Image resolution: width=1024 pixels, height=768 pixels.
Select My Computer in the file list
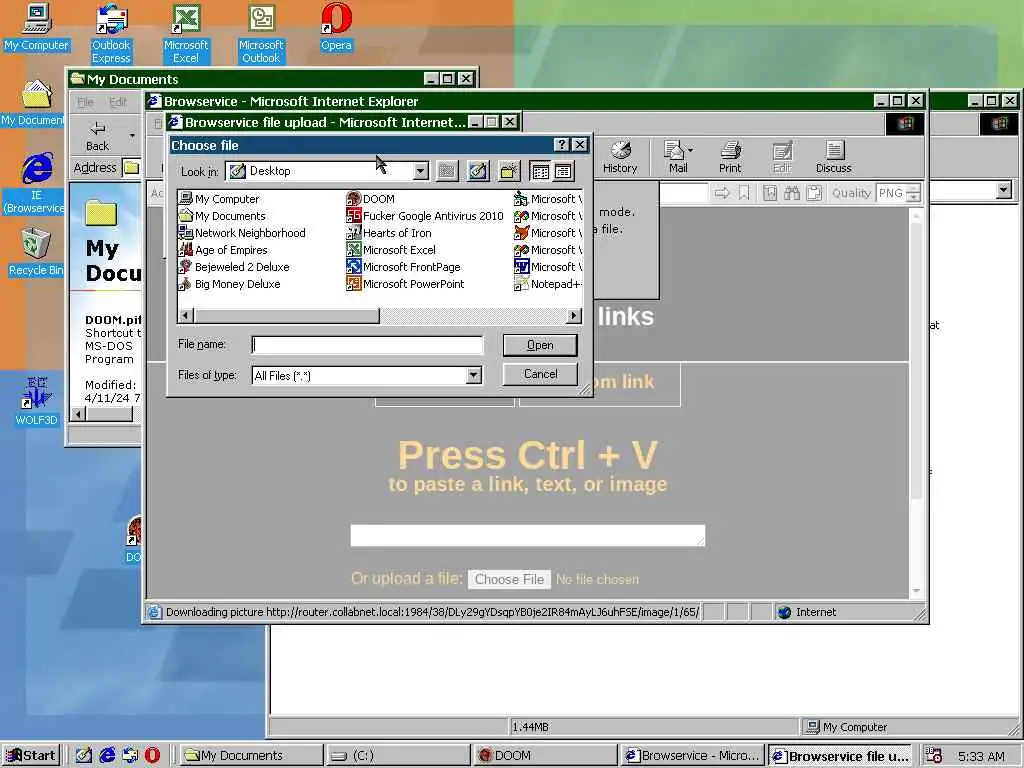219,199
